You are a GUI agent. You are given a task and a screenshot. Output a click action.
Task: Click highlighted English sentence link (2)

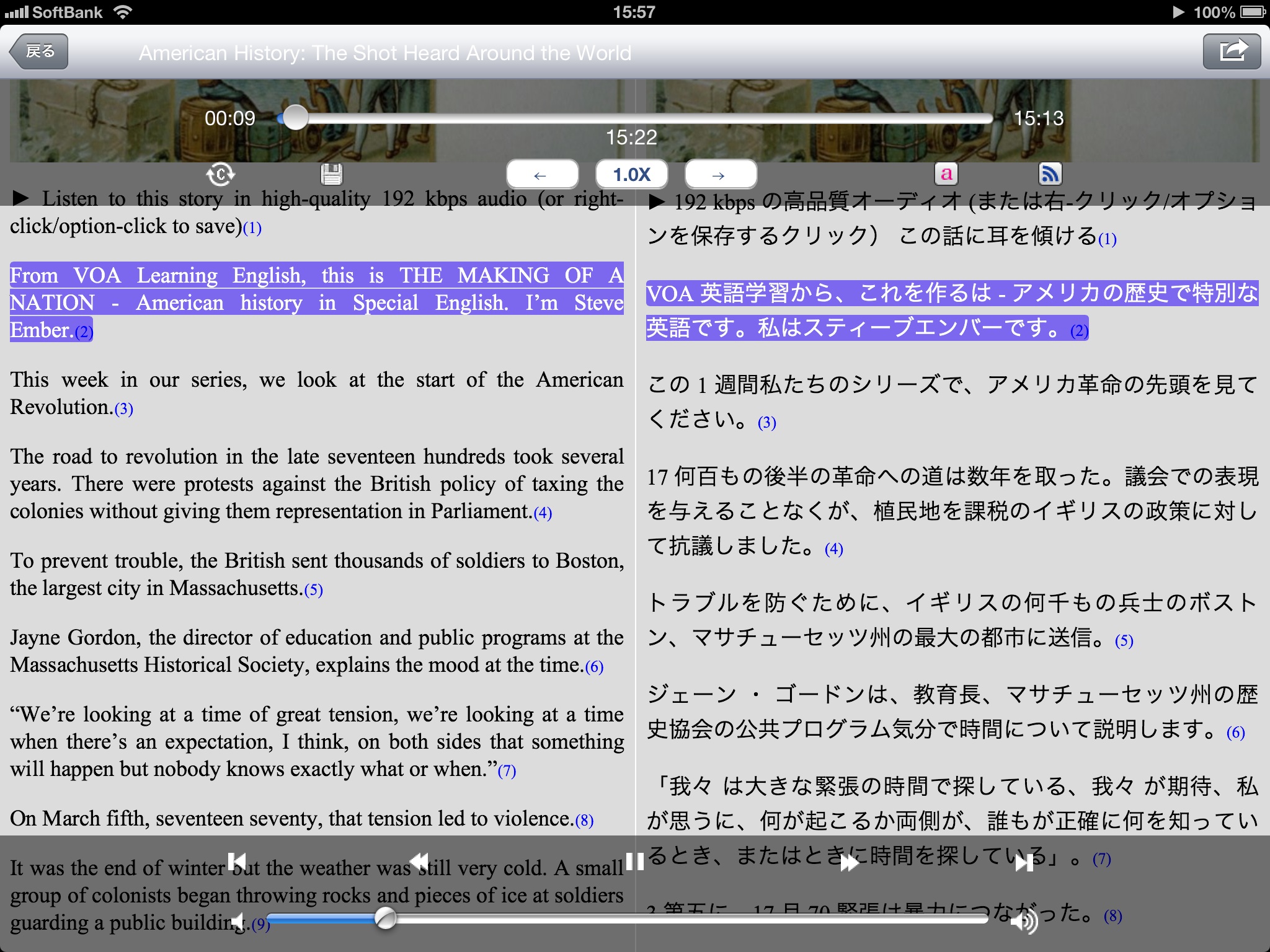coord(84,332)
